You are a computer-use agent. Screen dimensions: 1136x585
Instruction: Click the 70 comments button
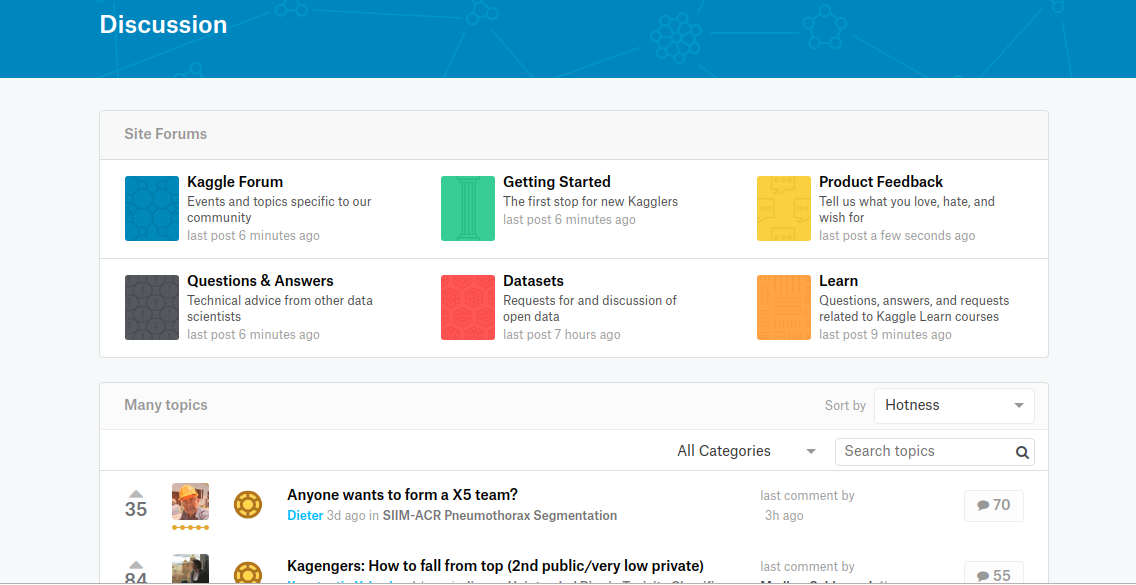click(x=993, y=506)
